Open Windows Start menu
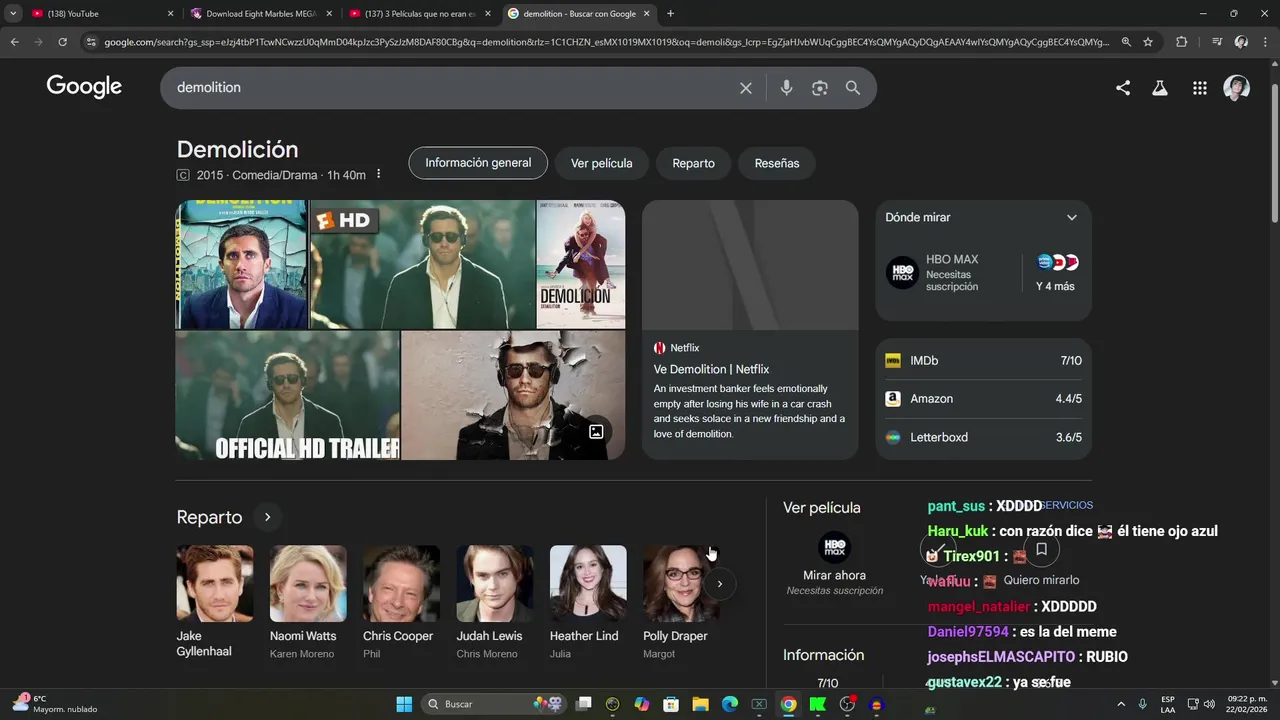 [x=404, y=704]
